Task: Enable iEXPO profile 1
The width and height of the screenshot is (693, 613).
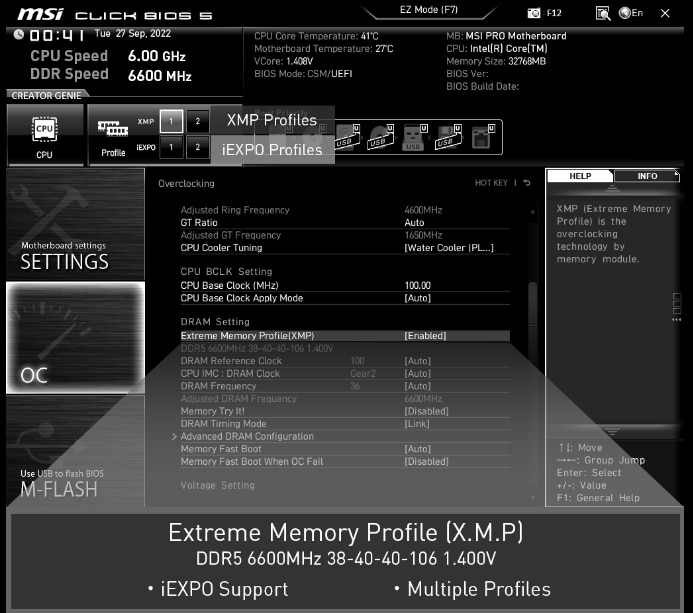Action: coord(170,148)
